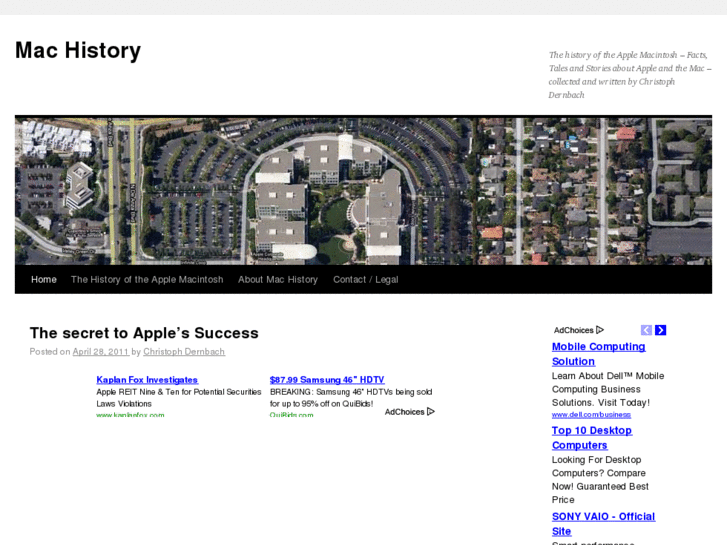Click 'Looking For Desktop Computers?' ad text
Viewport: 727px width, 545px height.
(x=600, y=480)
